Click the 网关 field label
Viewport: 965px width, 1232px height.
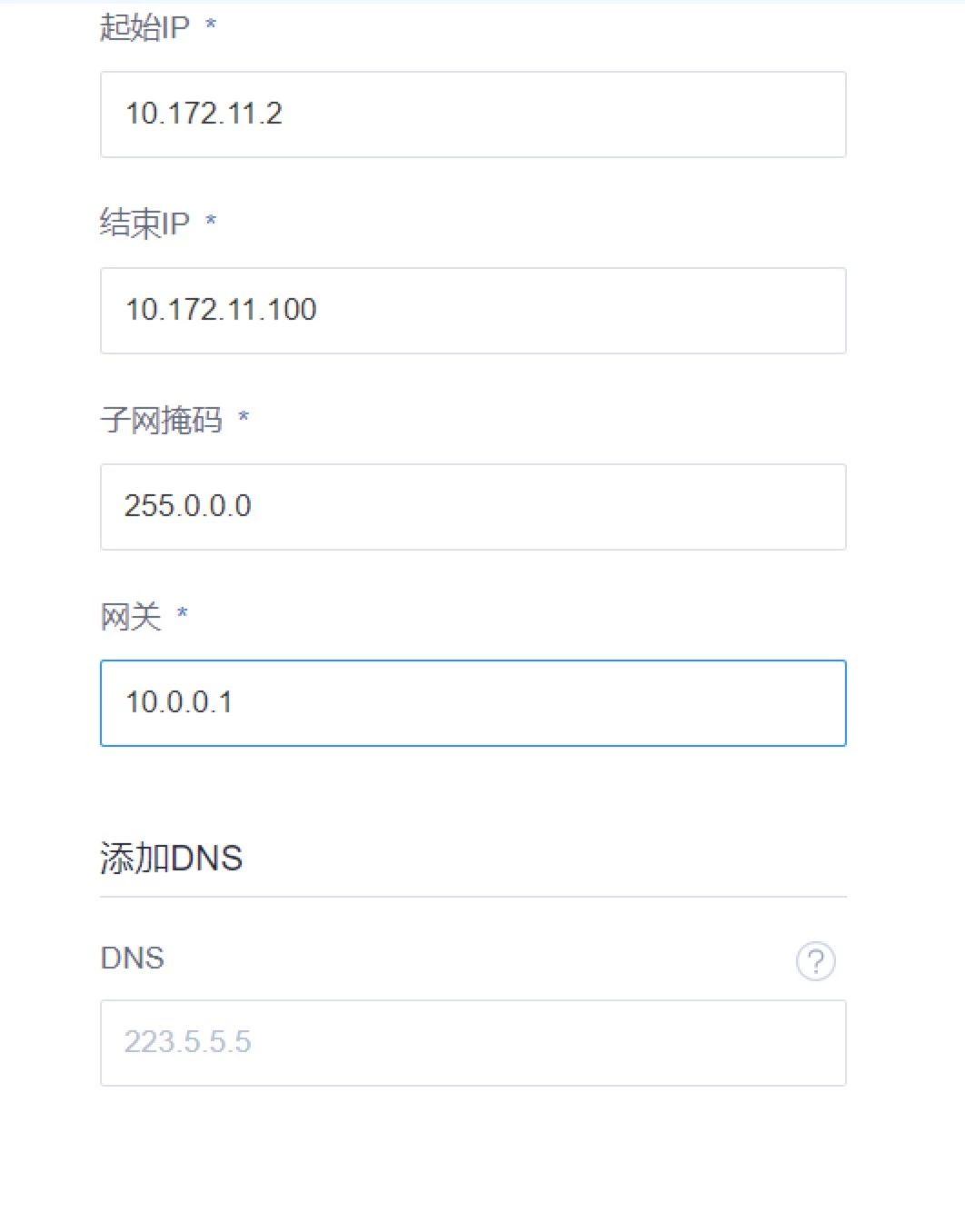tap(130, 616)
